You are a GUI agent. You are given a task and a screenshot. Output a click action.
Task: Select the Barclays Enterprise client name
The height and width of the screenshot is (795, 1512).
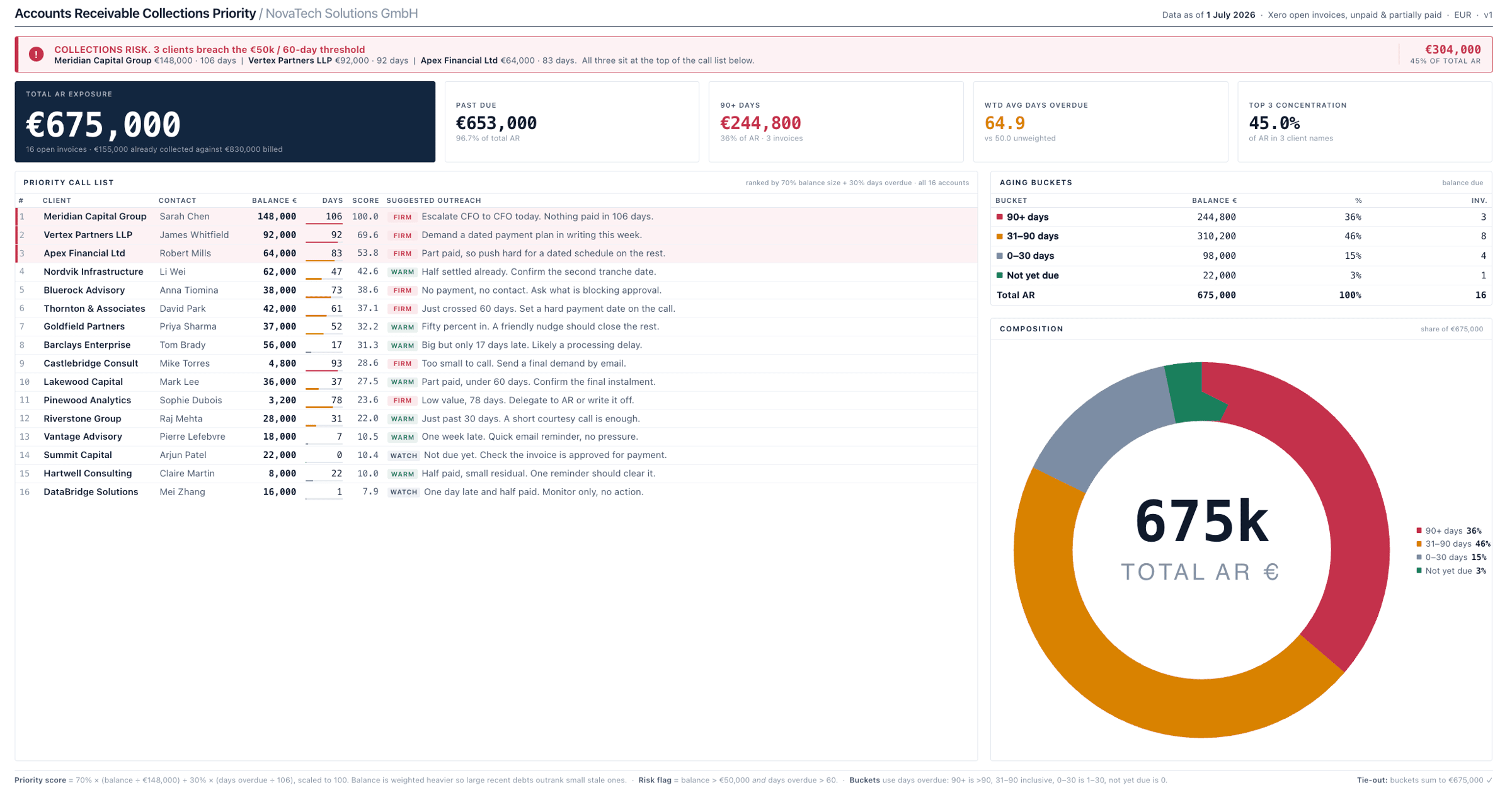[87, 345]
